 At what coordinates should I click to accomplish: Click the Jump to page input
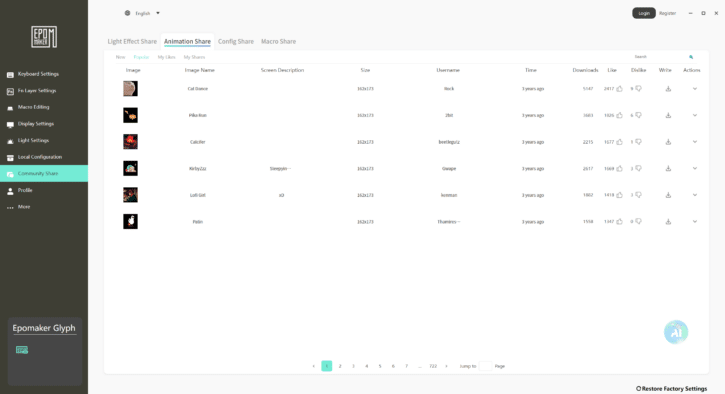[x=485, y=366]
